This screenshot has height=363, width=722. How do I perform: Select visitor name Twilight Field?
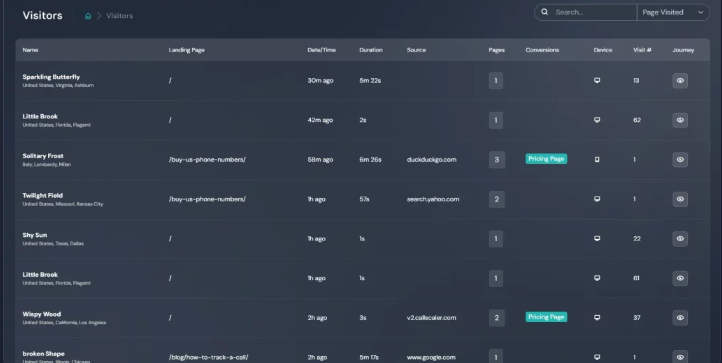(x=42, y=195)
